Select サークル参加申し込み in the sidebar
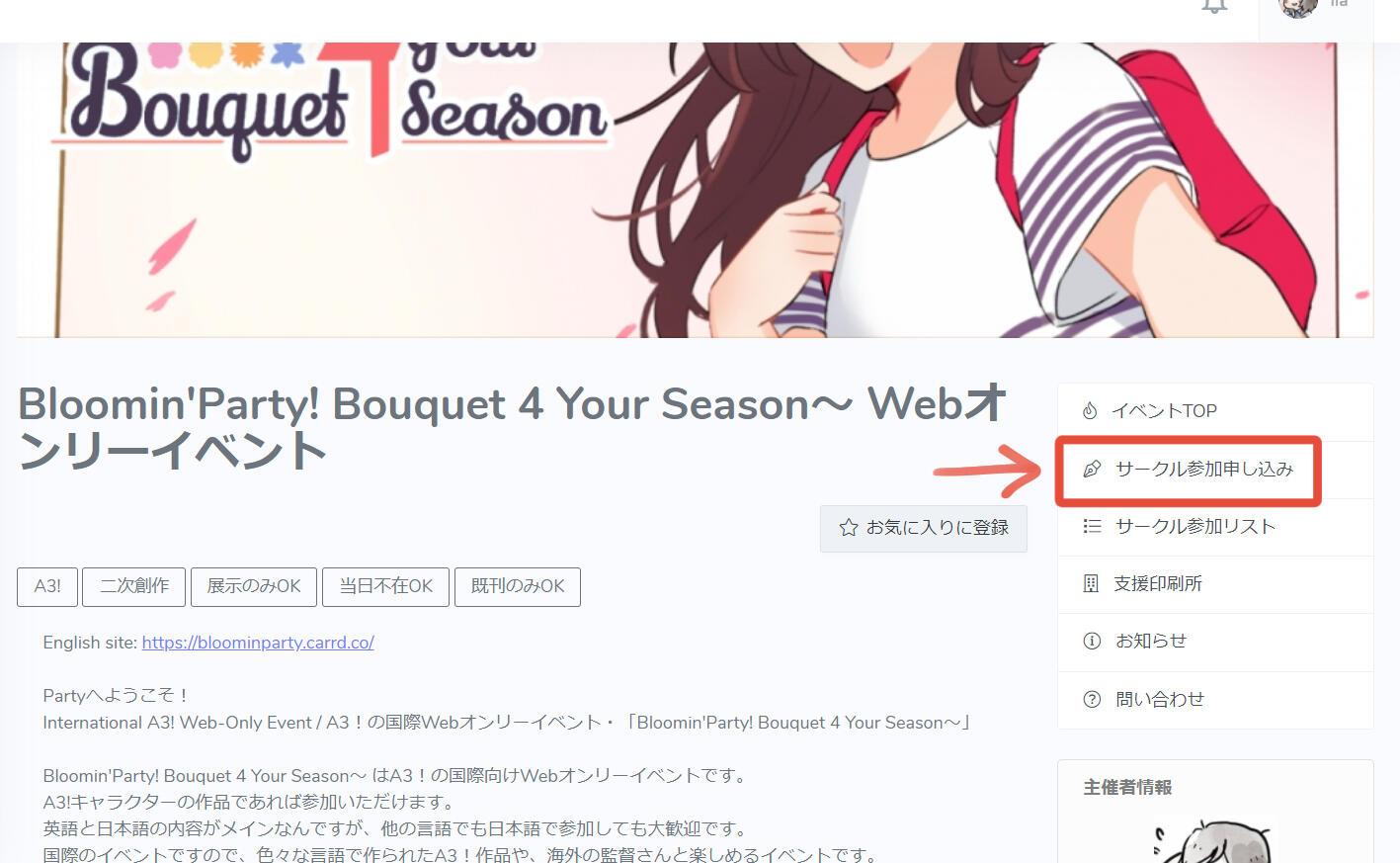This screenshot has width=1400, height=863. pos(1215,470)
